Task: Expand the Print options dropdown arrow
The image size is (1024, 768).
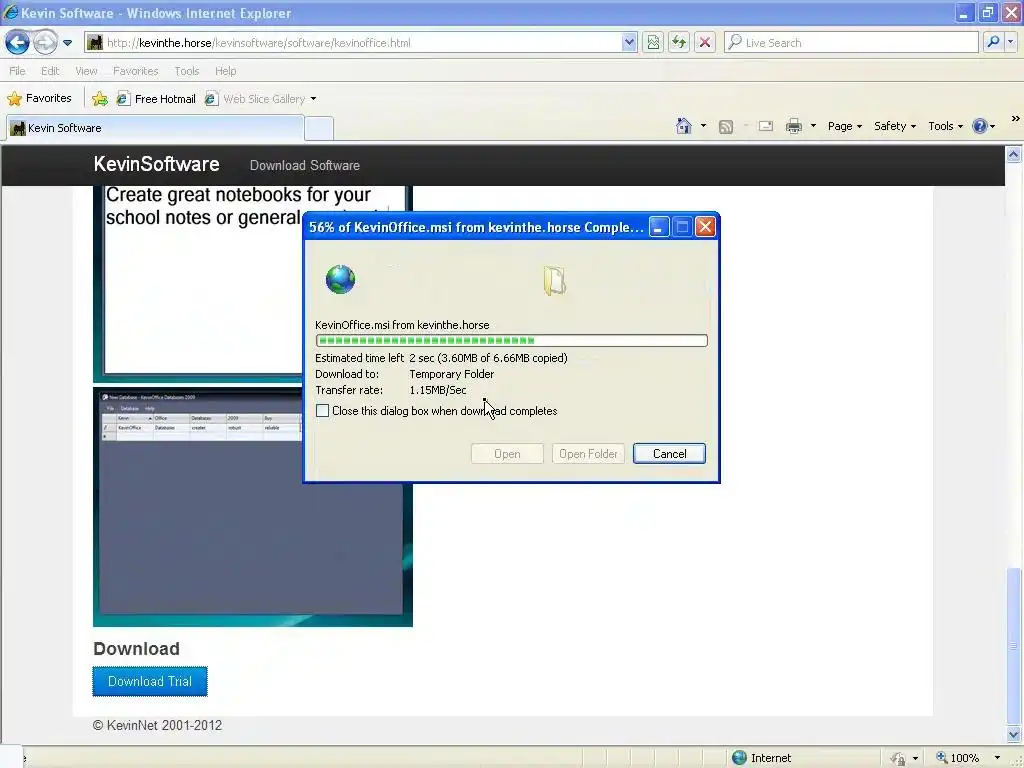Action: point(813,126)
